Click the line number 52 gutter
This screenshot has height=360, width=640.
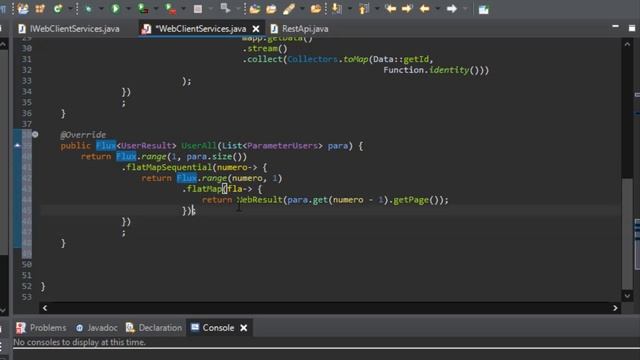pos(27,286)
